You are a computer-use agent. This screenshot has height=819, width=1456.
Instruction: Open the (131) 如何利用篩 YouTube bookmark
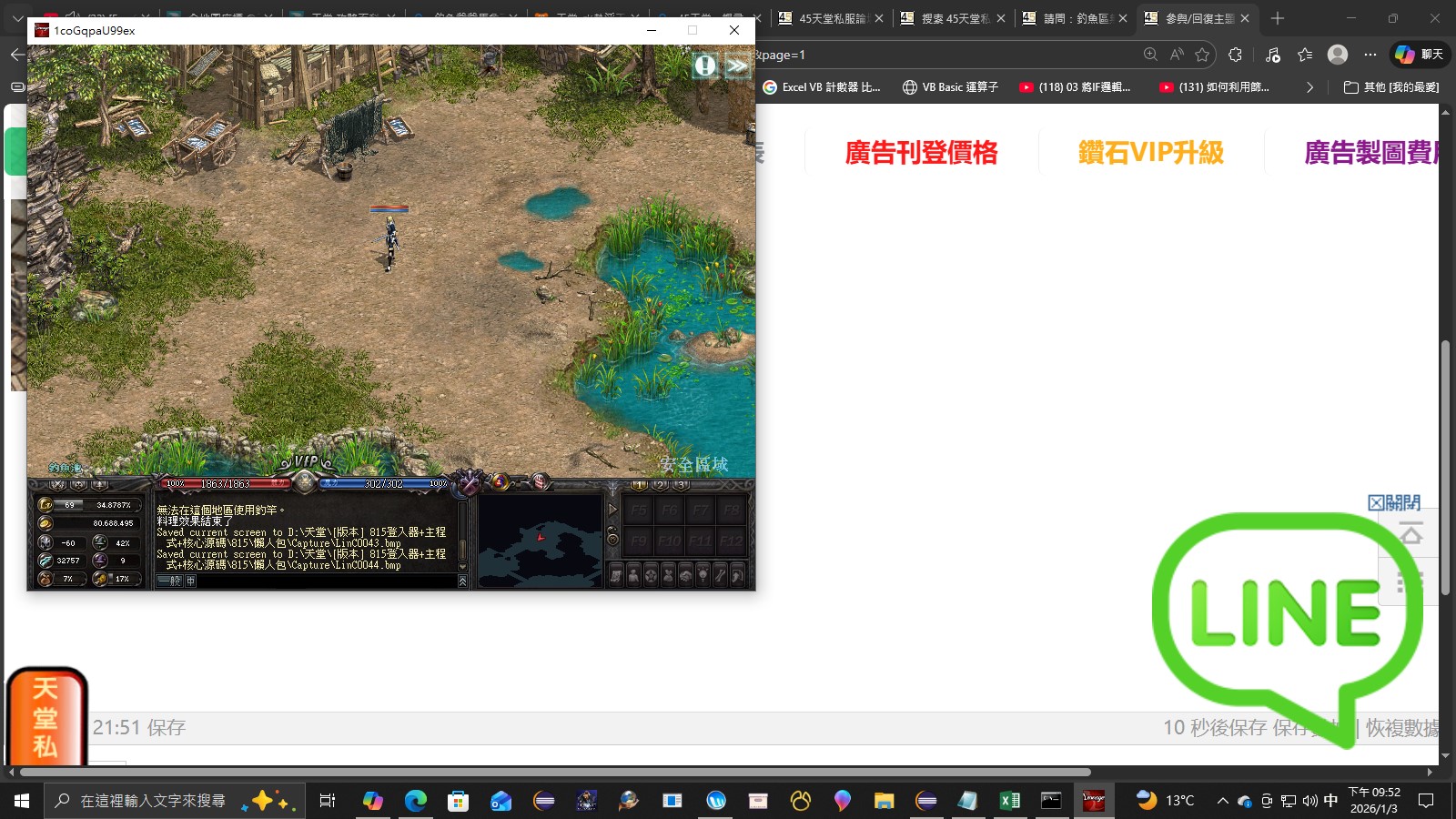[1214, 87]
